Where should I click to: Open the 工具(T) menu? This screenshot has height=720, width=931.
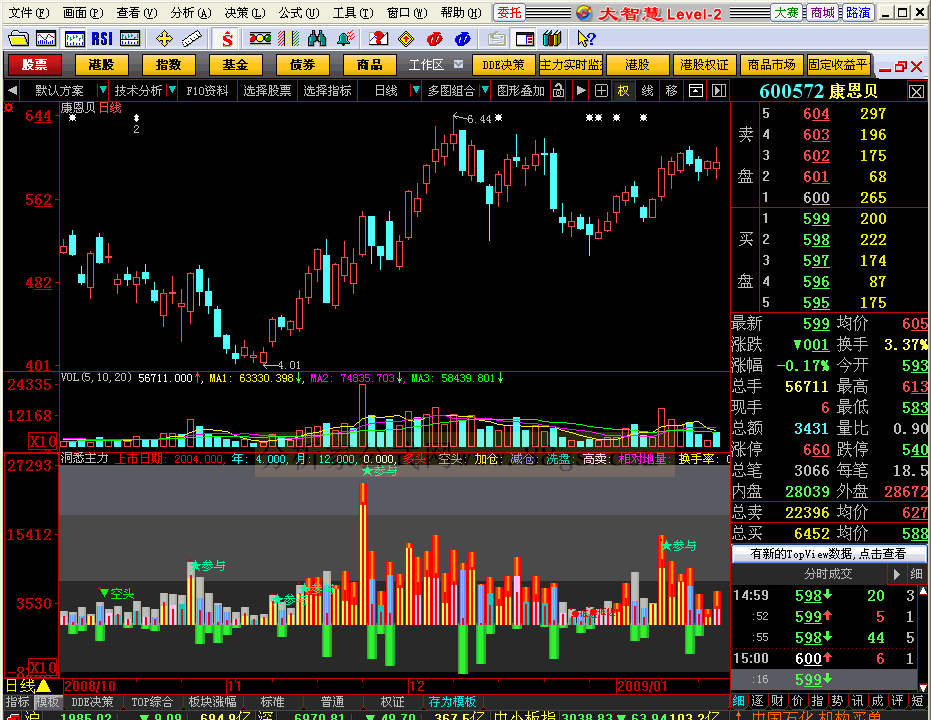353,13
